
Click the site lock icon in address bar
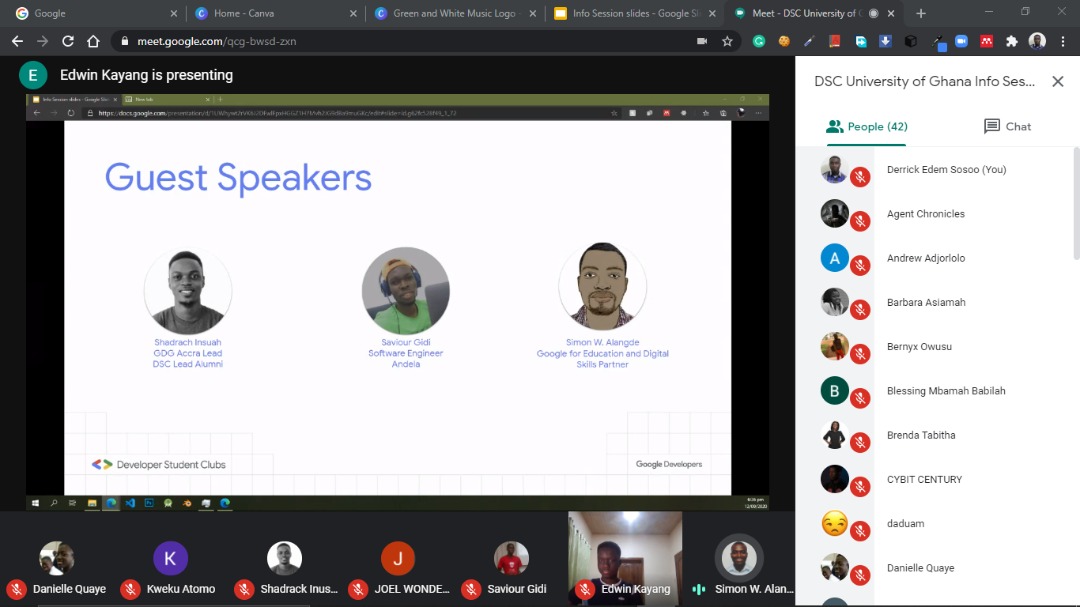click(x=125, y=41)
